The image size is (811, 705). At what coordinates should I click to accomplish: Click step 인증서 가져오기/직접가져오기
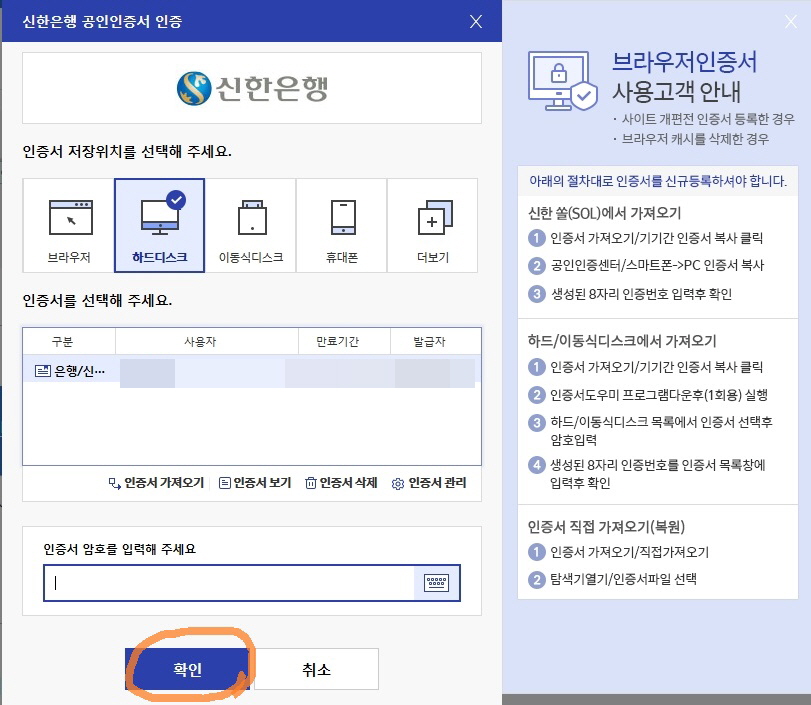(x=629, y=552)
